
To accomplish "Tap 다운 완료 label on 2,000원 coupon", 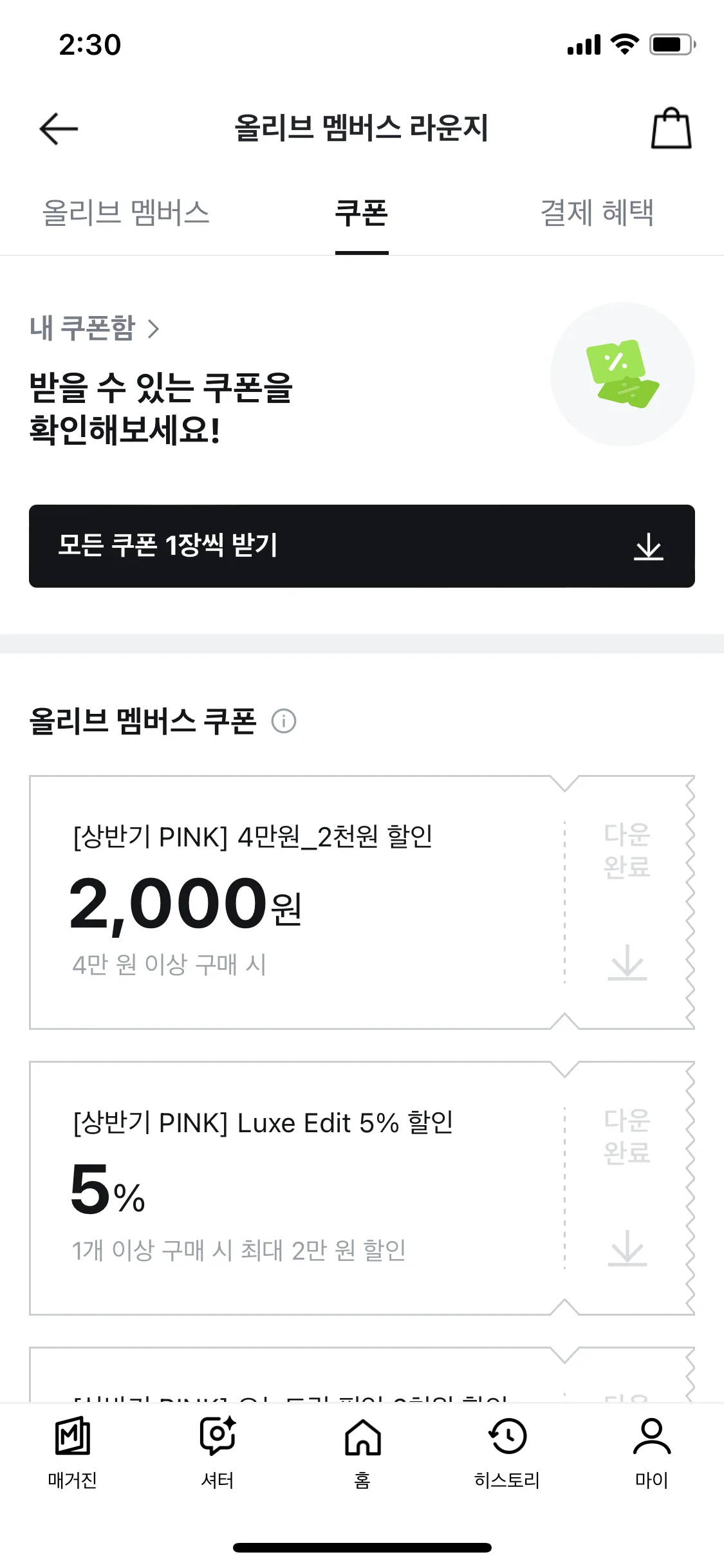I will tap(627, 850).
